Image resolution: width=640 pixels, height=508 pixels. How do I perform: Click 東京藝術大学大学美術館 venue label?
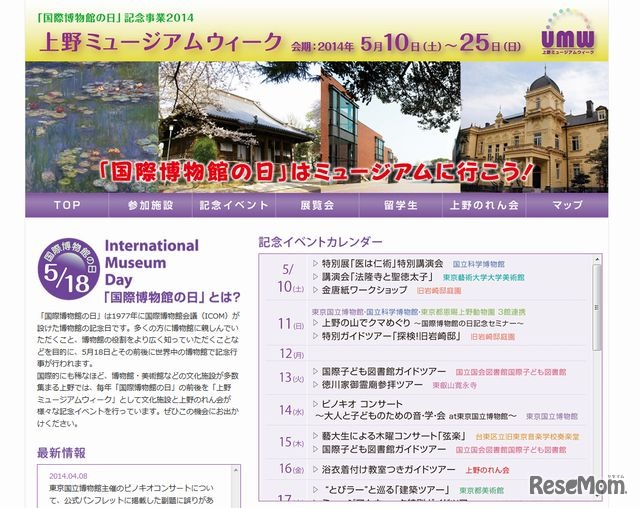pos(484,278)
